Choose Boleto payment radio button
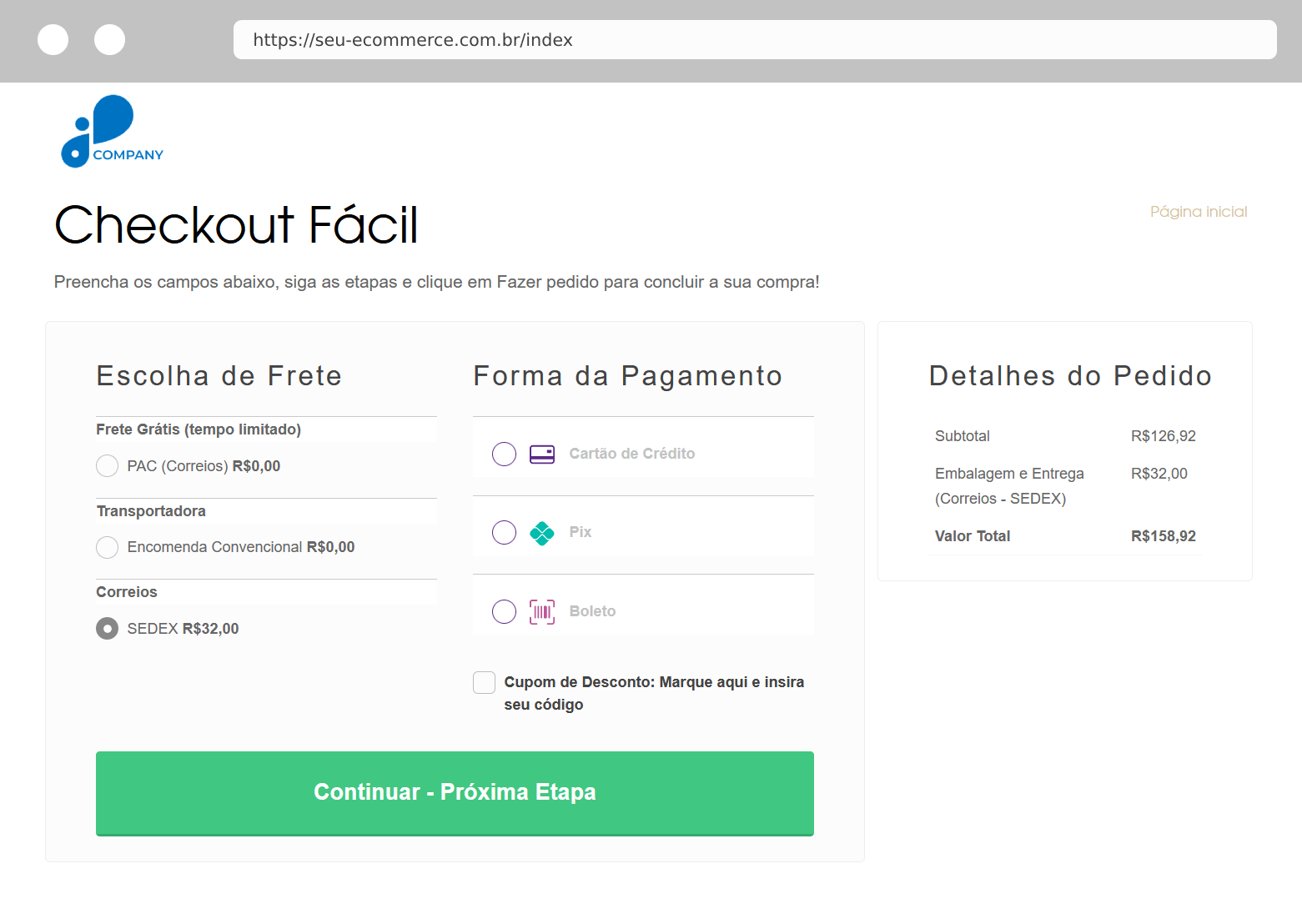This screenshot has height=924, width=1302. (504, 612)
